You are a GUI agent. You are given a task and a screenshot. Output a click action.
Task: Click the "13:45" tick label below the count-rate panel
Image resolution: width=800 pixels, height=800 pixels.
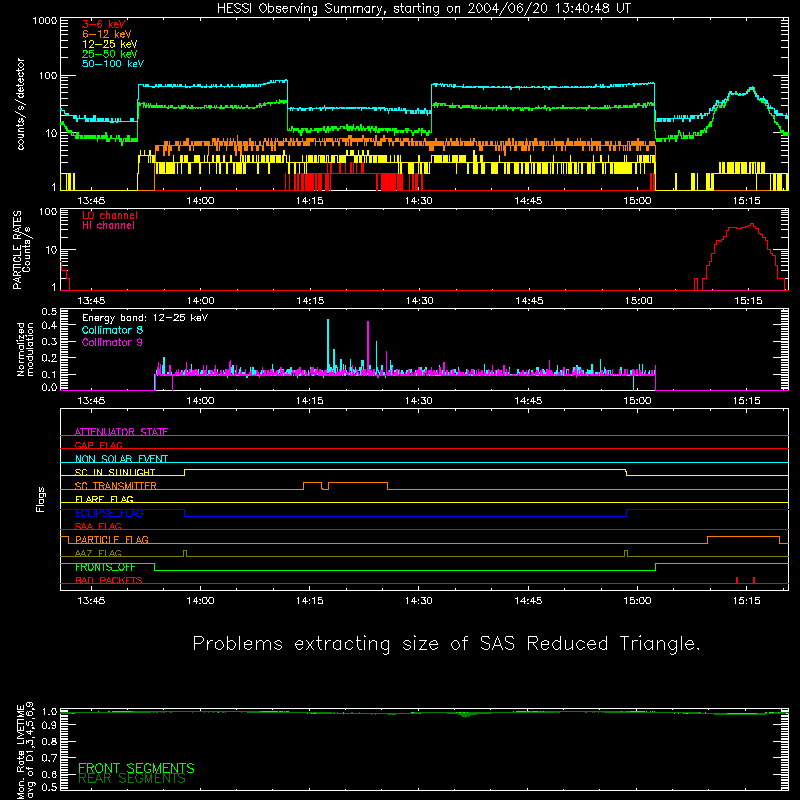(x=91, y=201)
